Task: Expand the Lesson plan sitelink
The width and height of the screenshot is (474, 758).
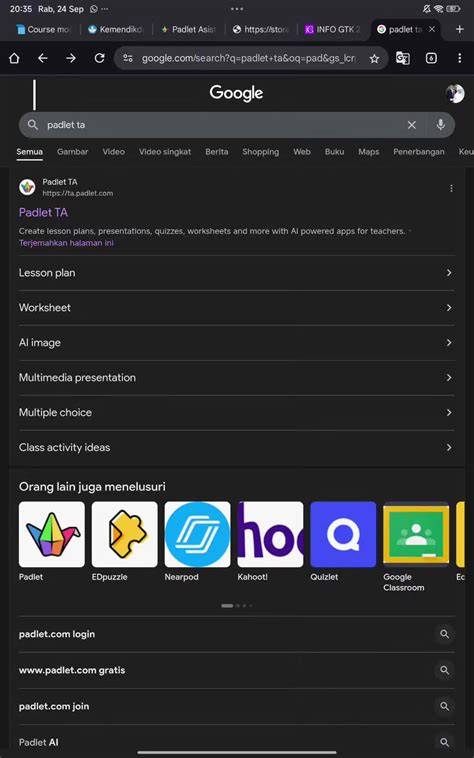Action: (236, 273)
